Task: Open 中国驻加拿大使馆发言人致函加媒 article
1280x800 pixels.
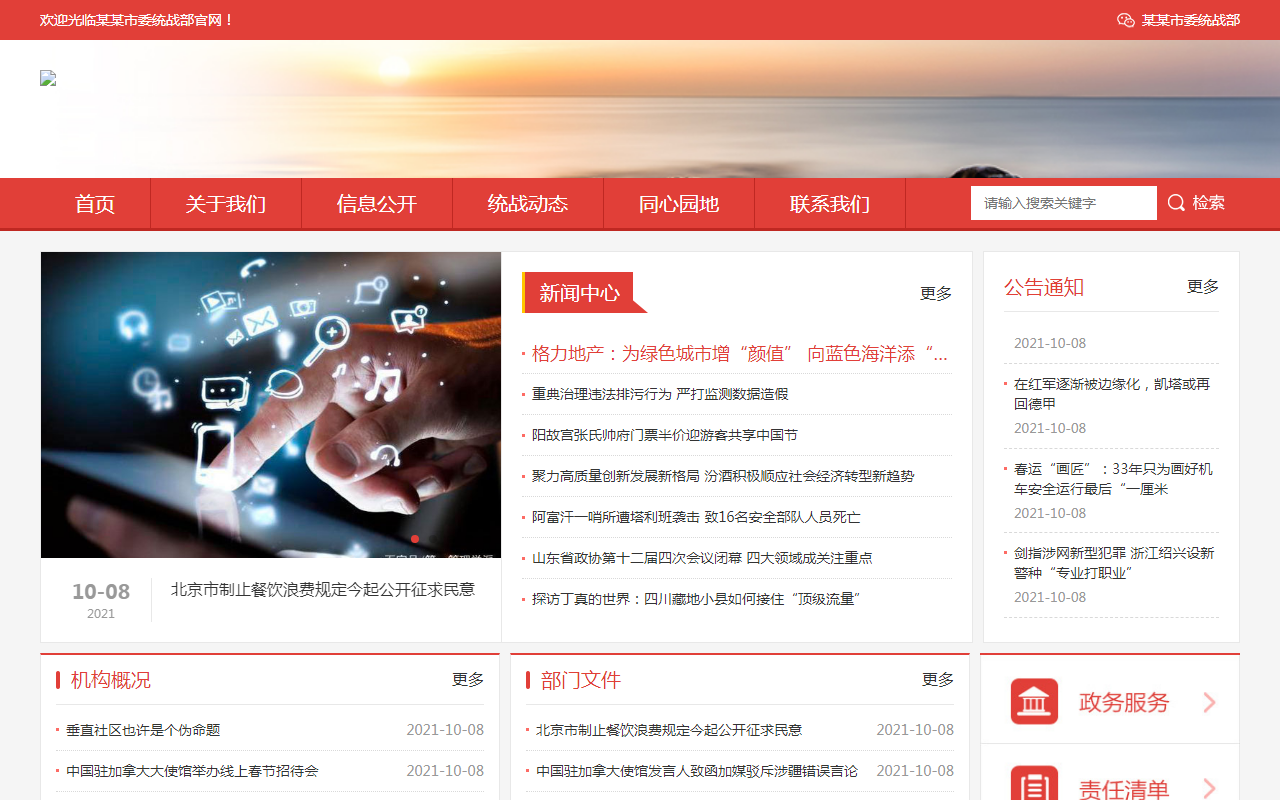Action: coord(697,771)
